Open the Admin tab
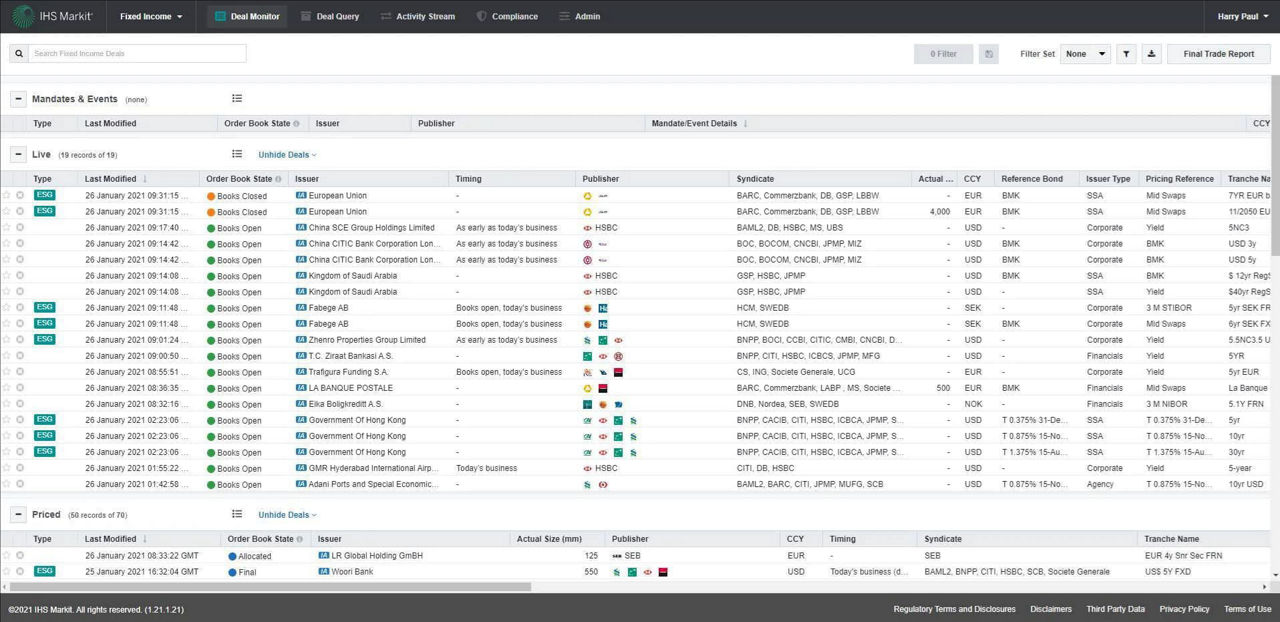Image resolution: width=1280 pixels, height=622 pixels. coord(580,17)
